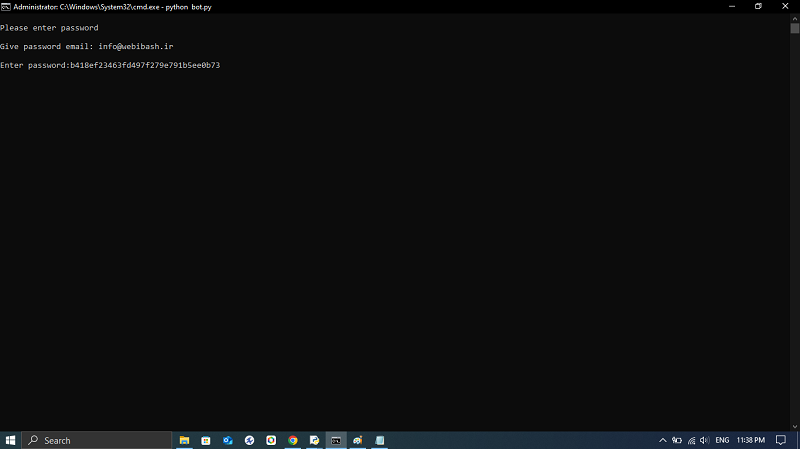The height and width of the screenshot is (449, 800).
Task: Open network settings in system tray
Action: coord(691,440)
